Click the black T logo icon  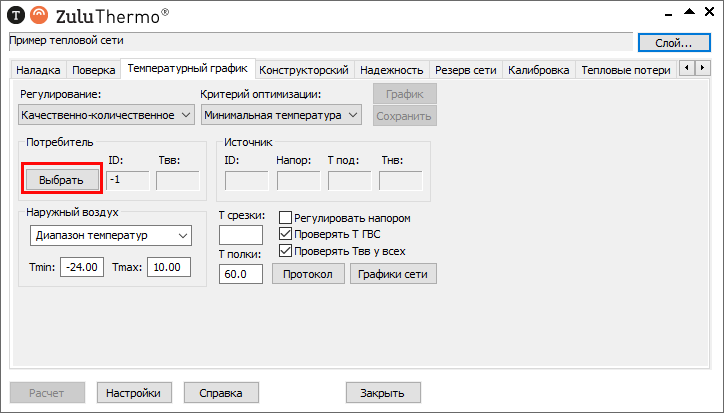coord(16,15)
